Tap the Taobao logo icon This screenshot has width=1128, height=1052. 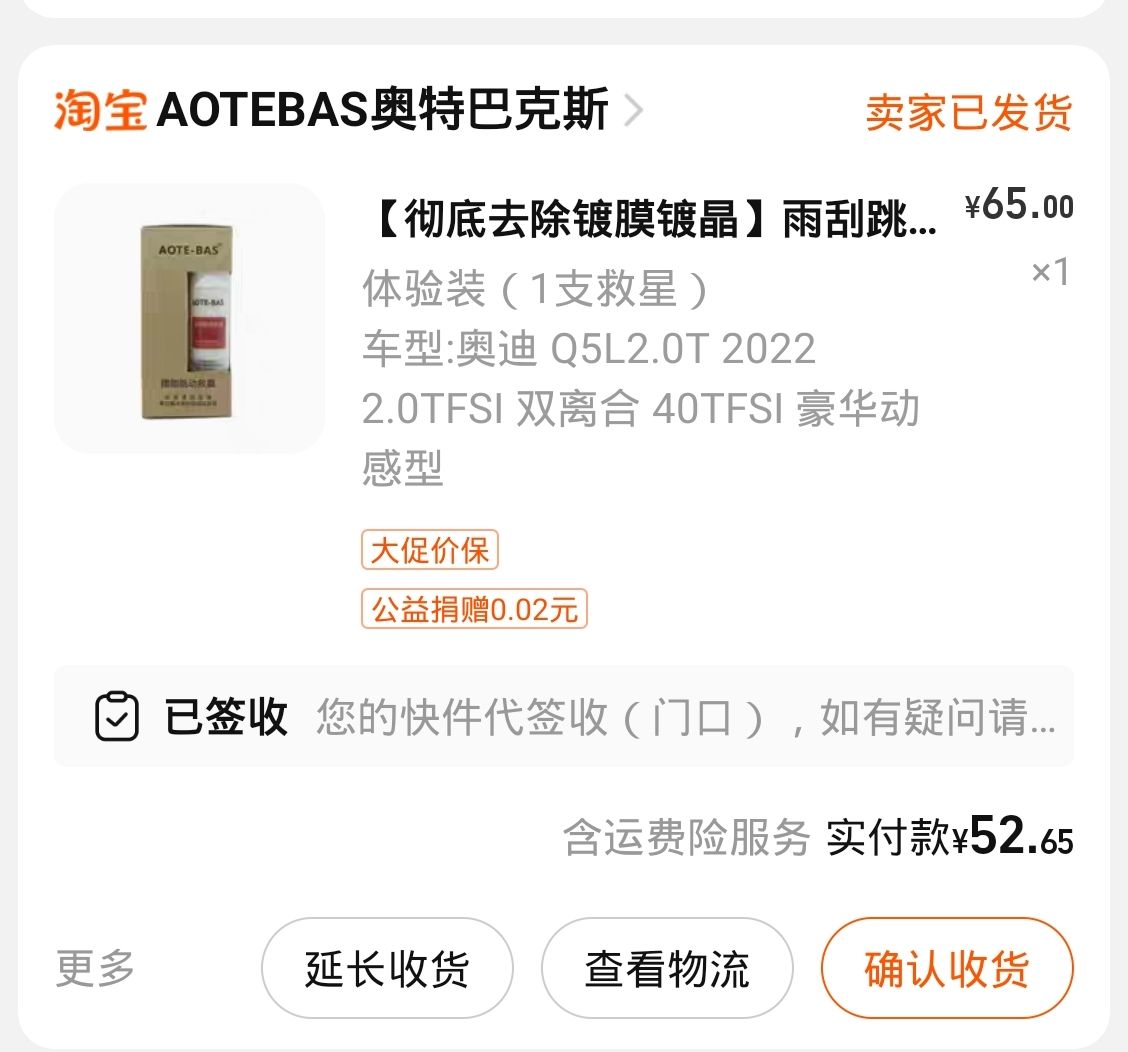(x=101, y=111)
